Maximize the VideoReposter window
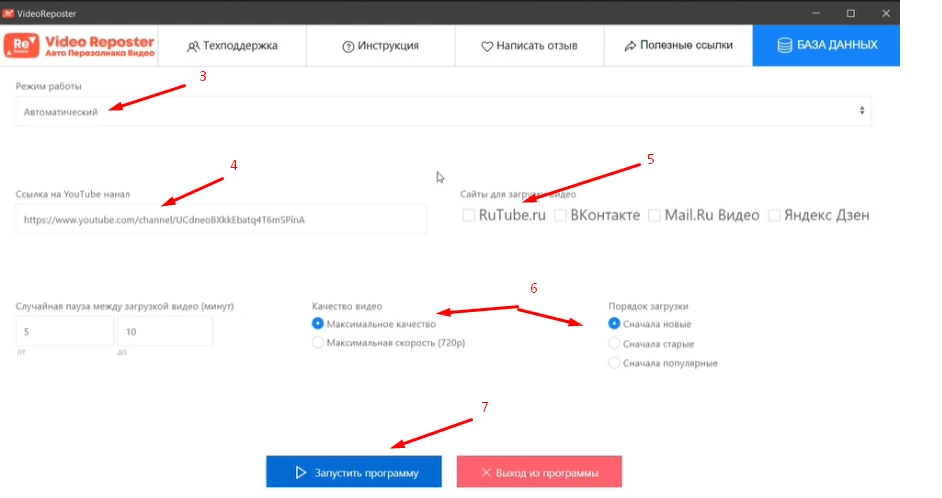The height and width of the screenshot is (498, 942). (851, 13)
